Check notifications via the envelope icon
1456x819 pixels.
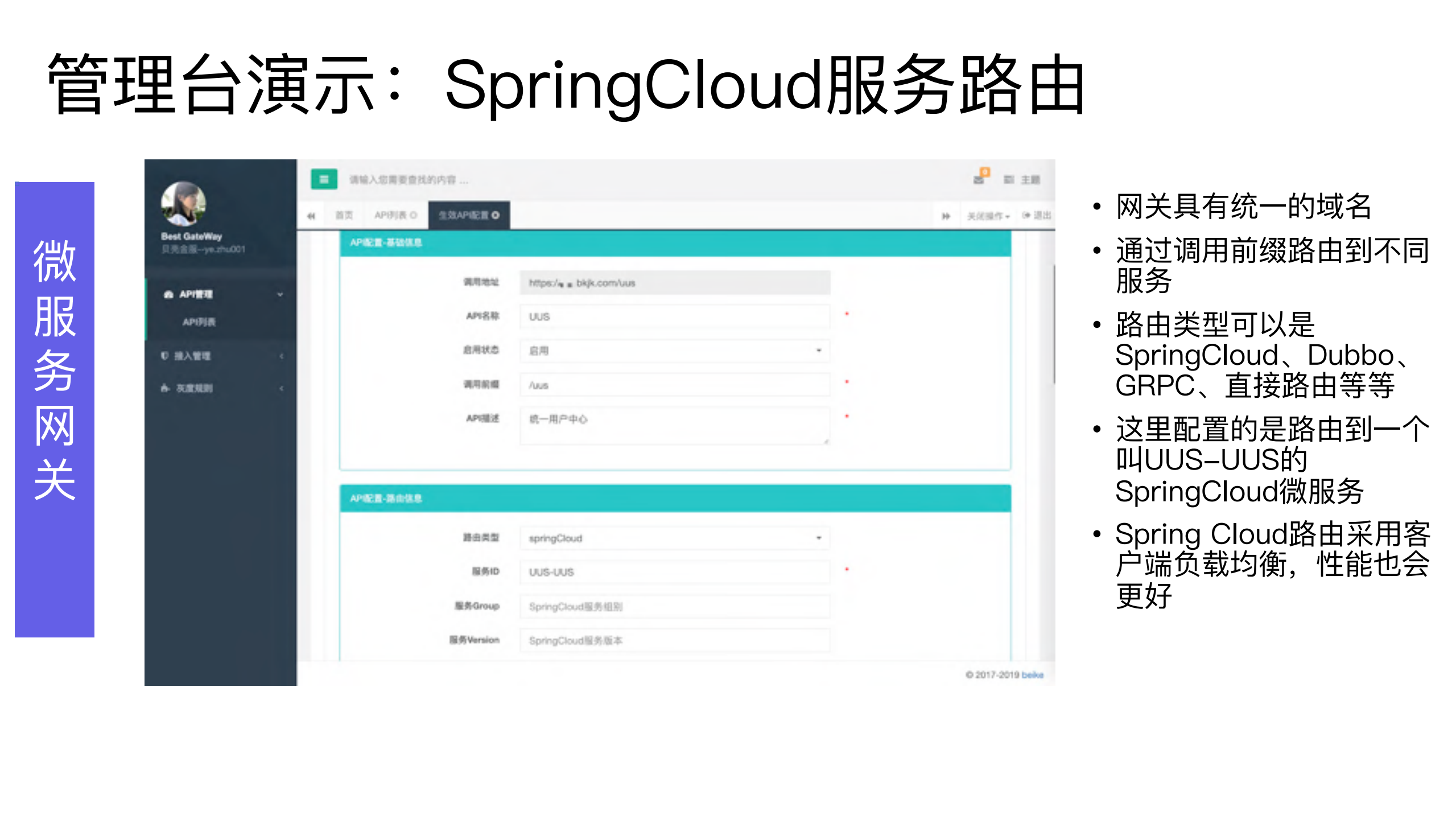tap(978, 180)
